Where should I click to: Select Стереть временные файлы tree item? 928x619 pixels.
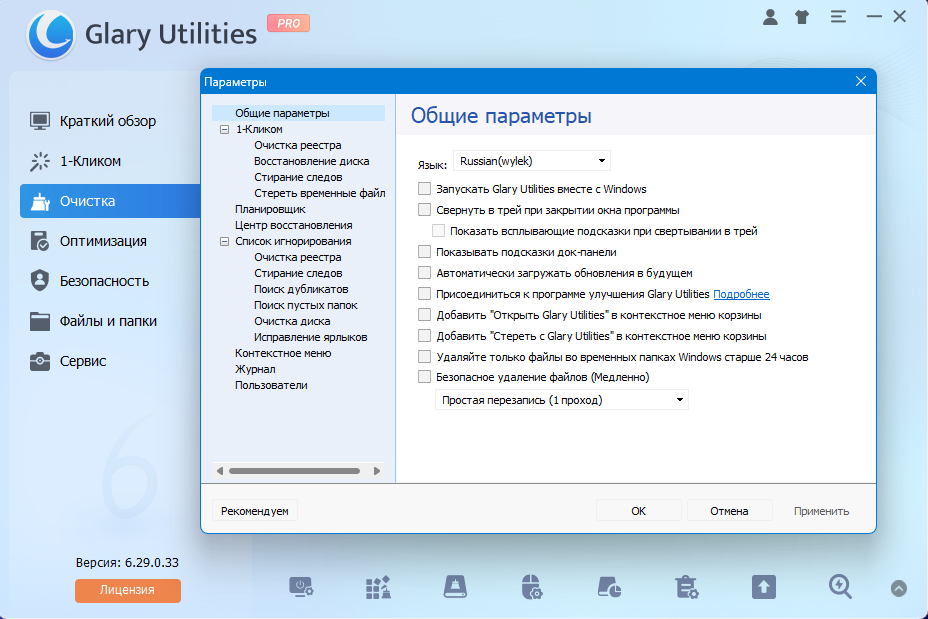point(320,193)
